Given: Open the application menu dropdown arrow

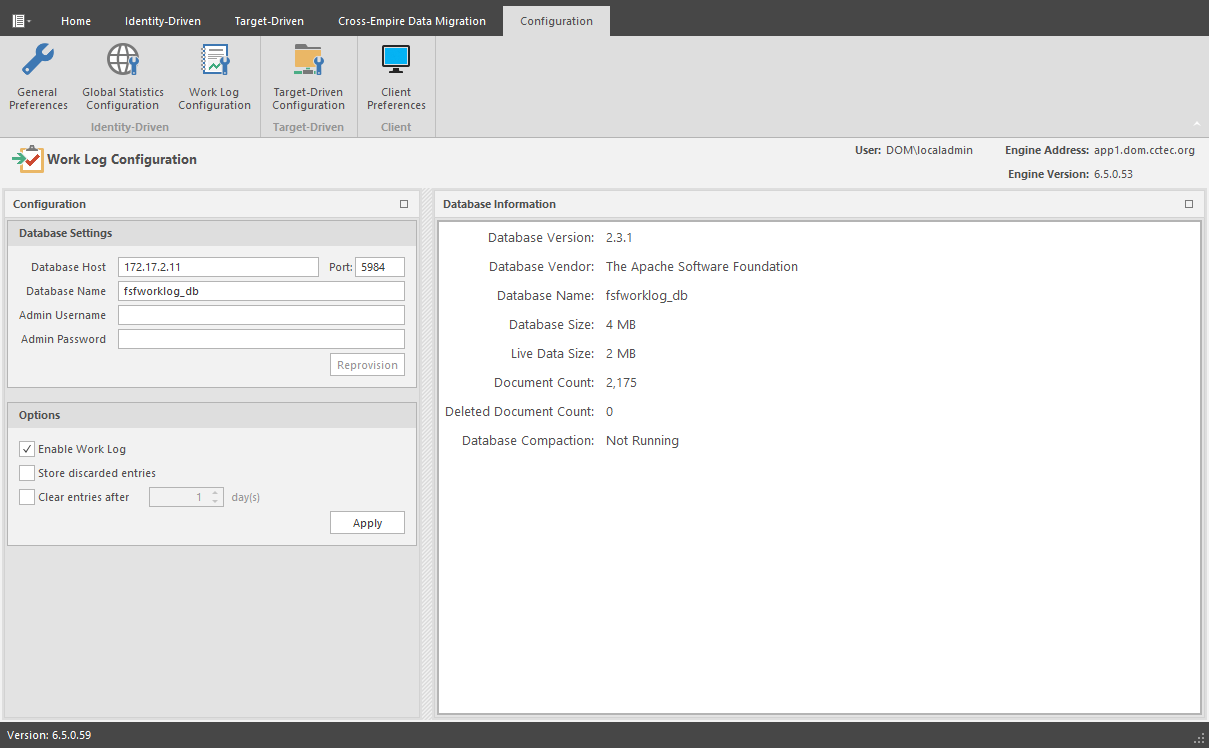Looking at the screenshot, I should click(x=29, y=20).
